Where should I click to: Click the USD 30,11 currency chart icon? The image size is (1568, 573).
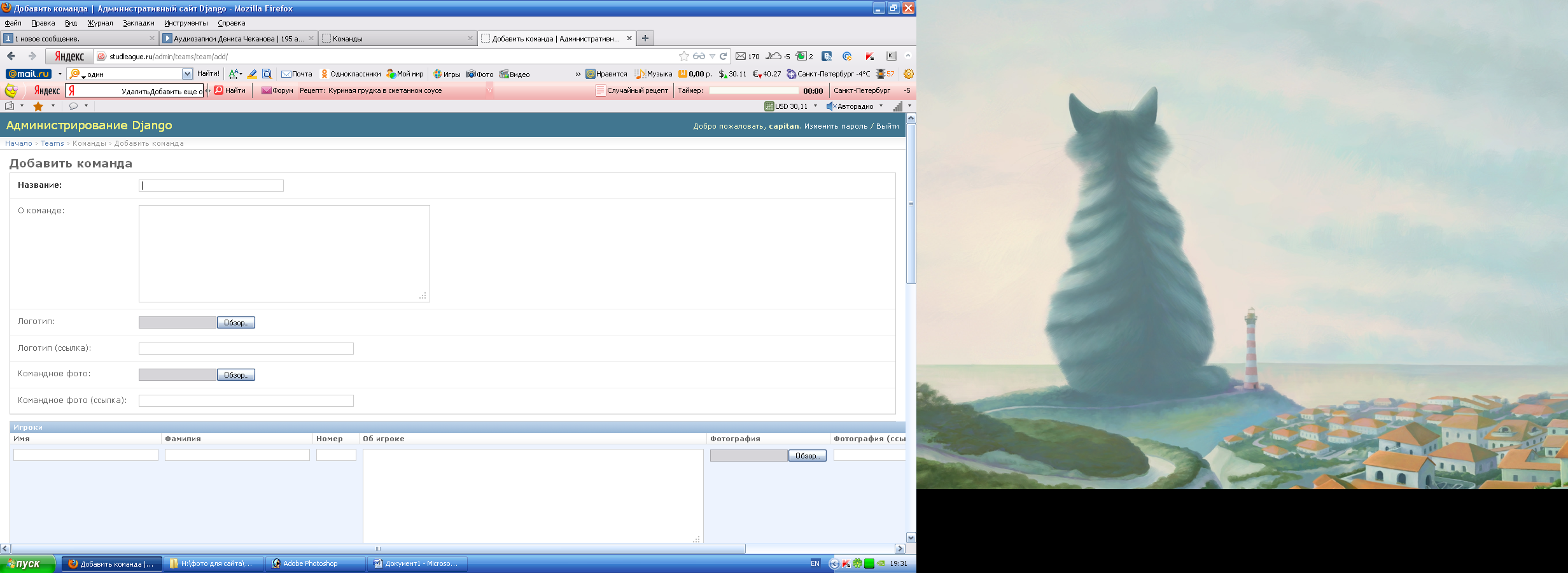coord(769,106)
